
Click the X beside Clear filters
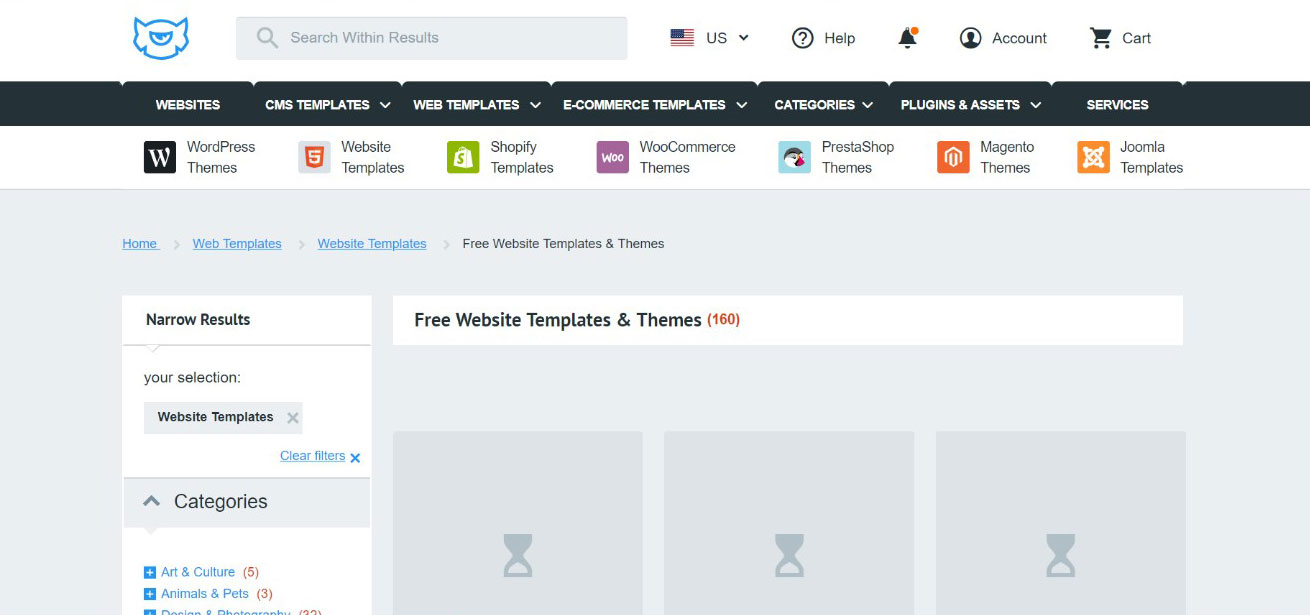(x=355, y=458)
